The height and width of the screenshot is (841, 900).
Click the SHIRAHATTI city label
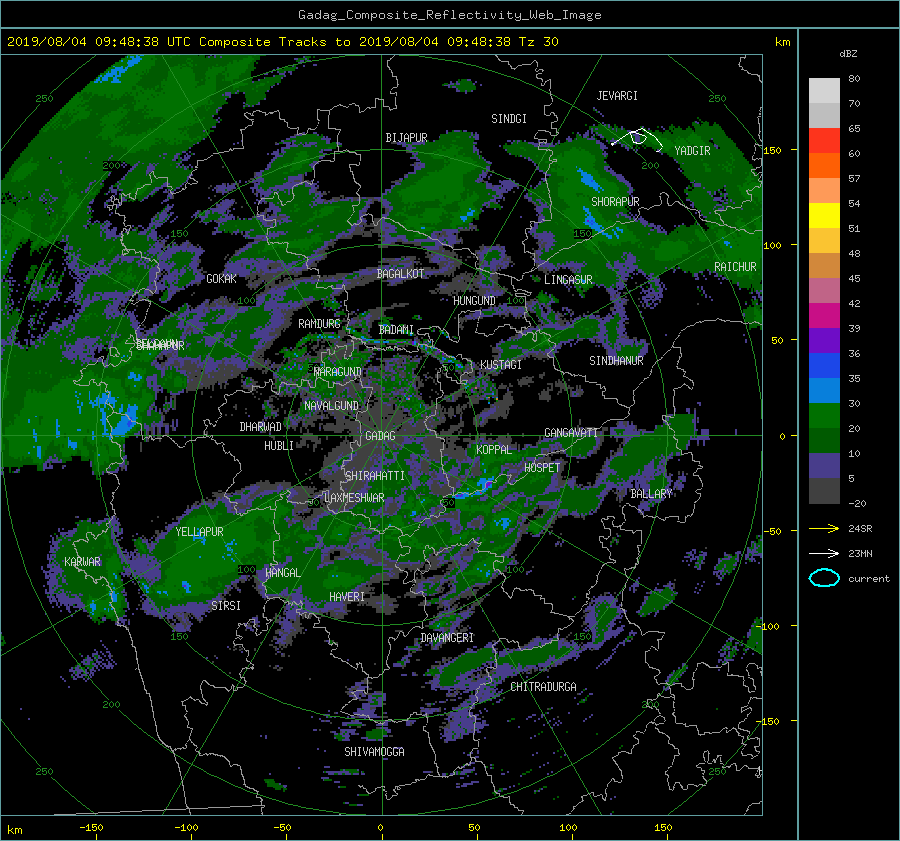(375, 476)
